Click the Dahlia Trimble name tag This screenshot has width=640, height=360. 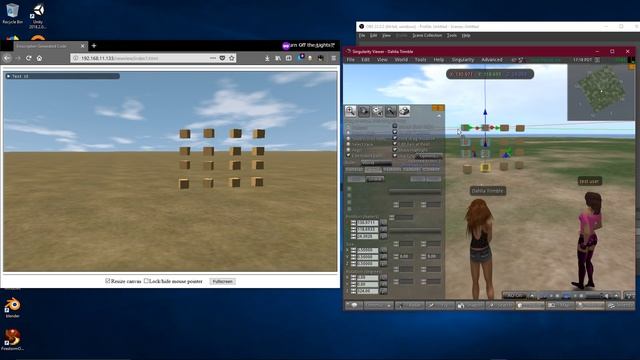click(488, 191)
